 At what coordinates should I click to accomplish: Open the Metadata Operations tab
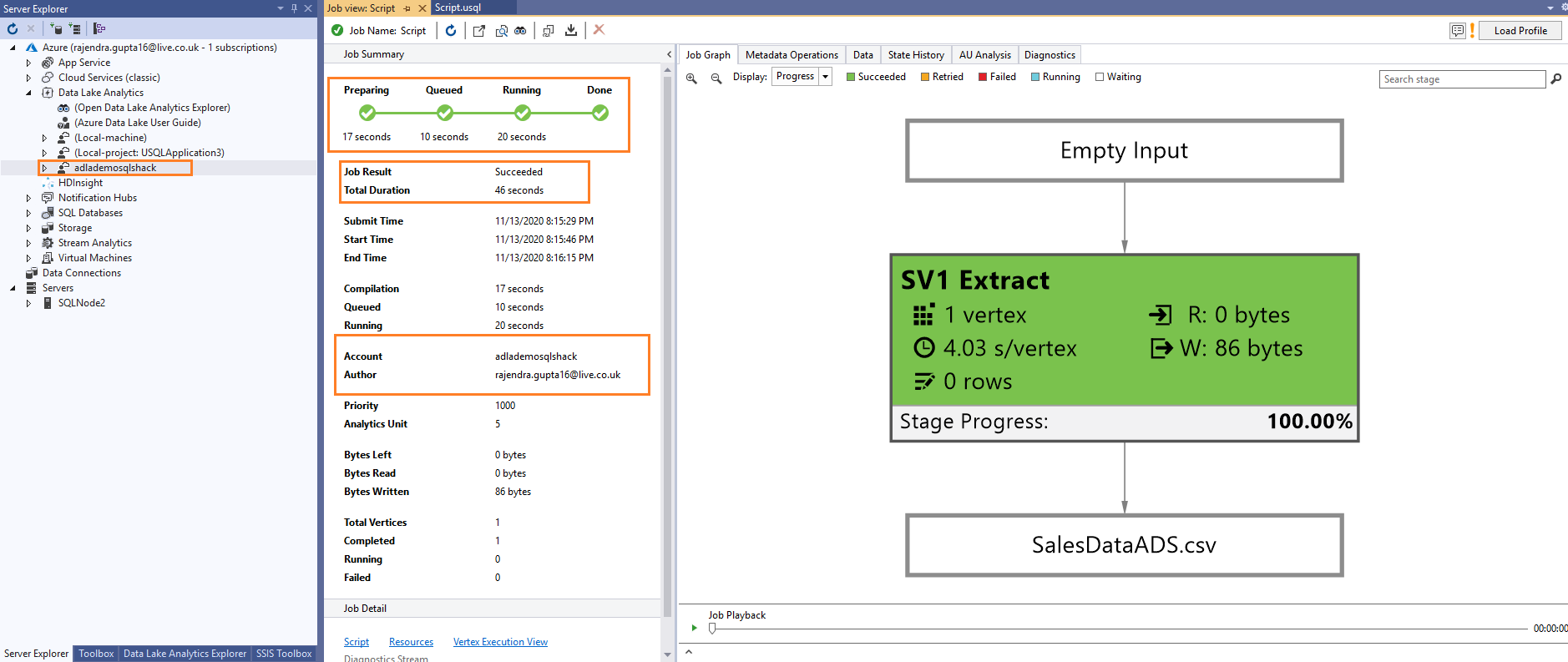click(792, 55)
